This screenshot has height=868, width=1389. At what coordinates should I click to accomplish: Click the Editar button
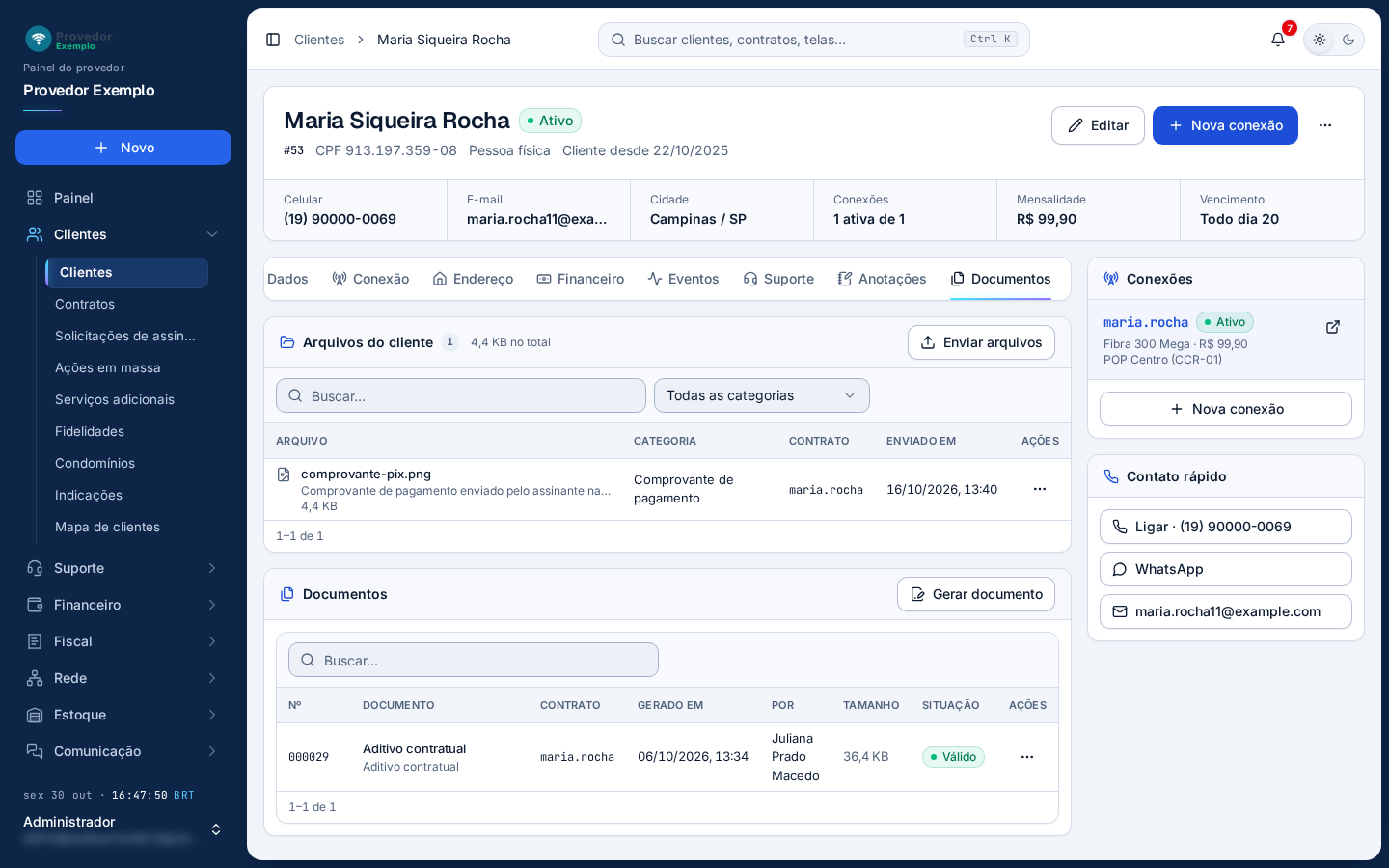1098,125
